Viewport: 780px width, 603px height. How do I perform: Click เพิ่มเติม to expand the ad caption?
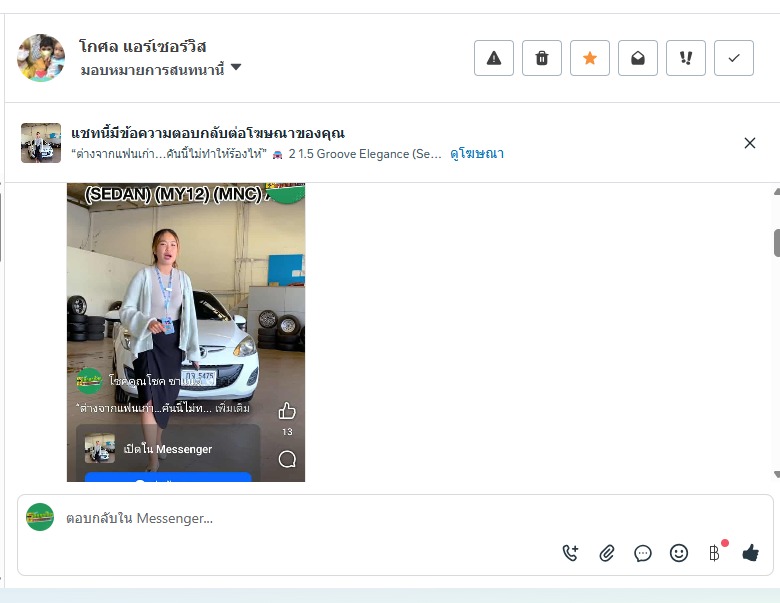click(232, 407)
